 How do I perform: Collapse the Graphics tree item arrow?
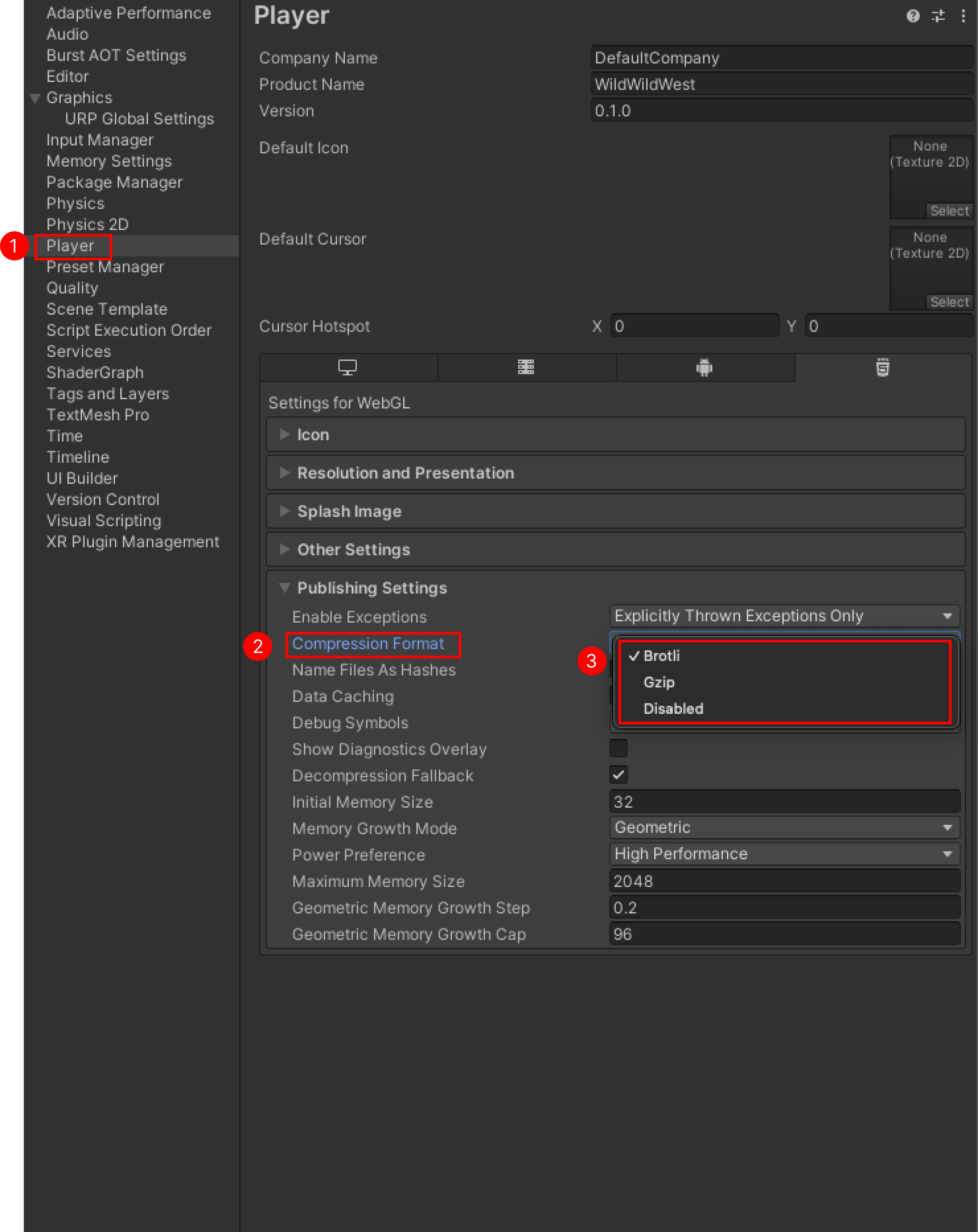coord(35,98)
